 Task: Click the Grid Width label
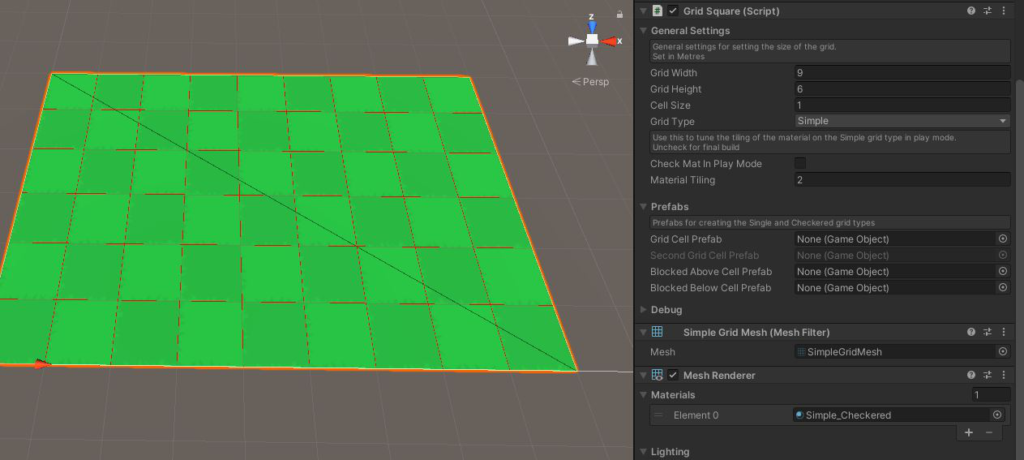(x=673, y=73)
